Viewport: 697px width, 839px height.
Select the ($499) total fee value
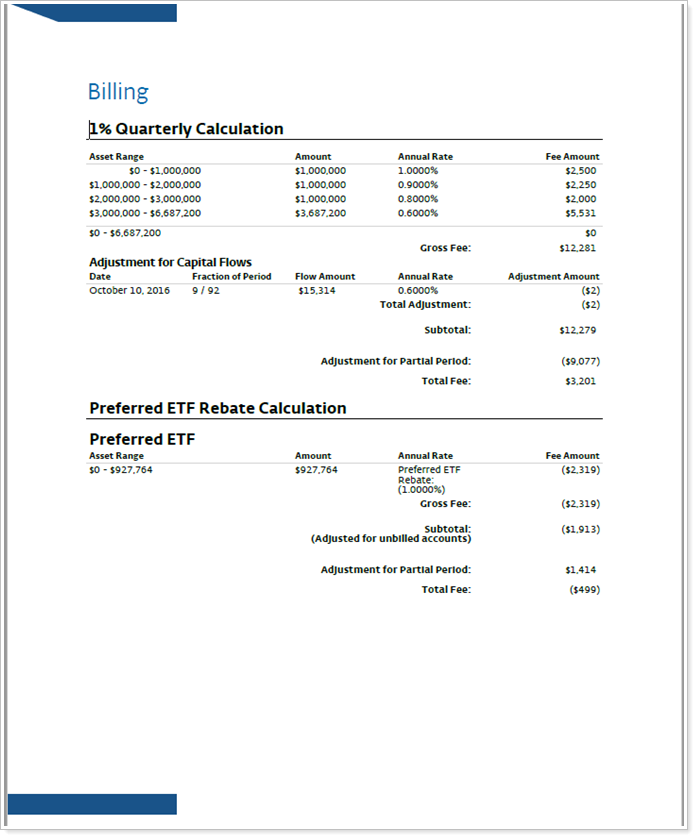(x=584, y=590)
